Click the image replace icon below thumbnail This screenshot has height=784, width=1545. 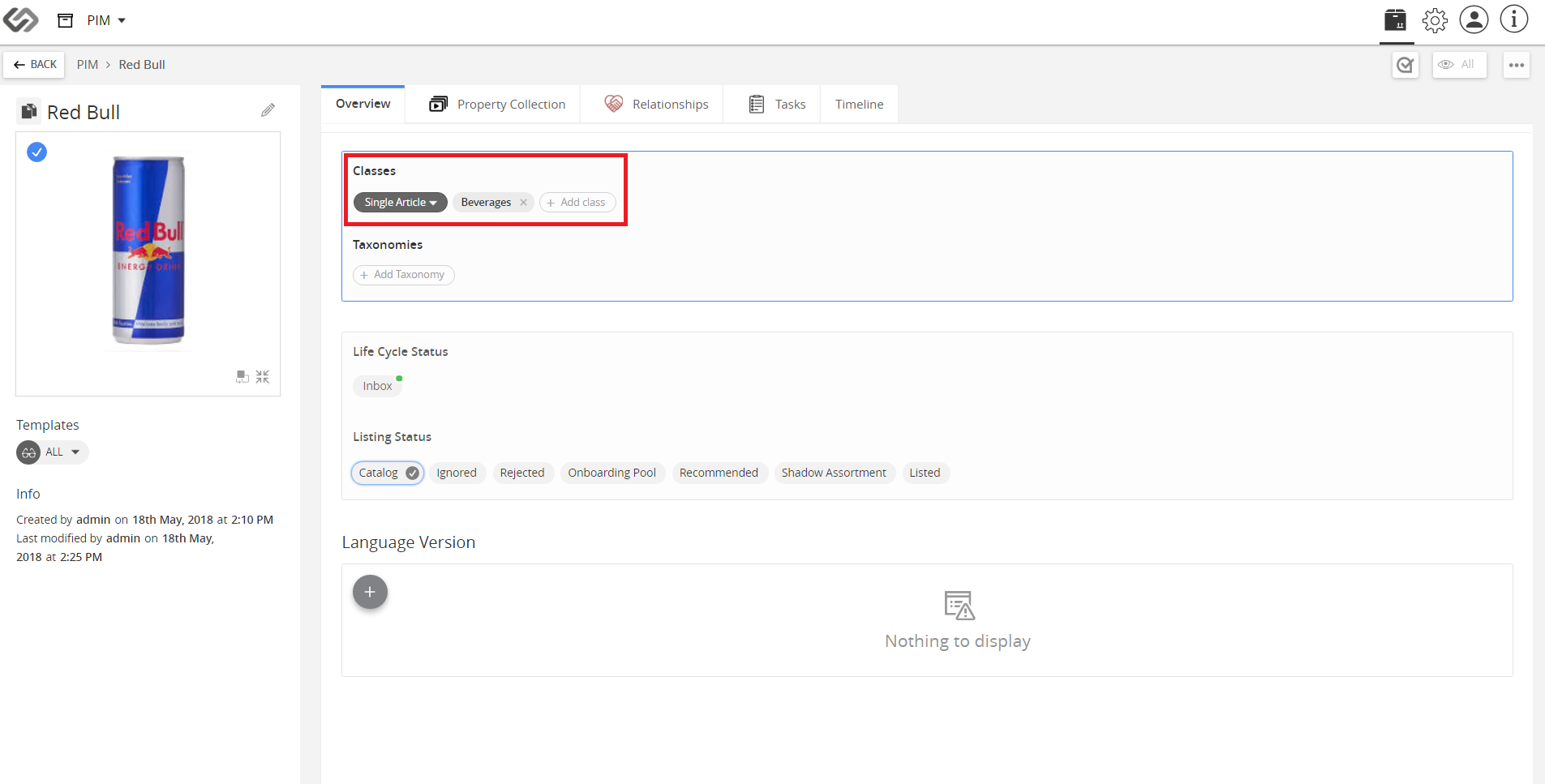tap(242, 377)
